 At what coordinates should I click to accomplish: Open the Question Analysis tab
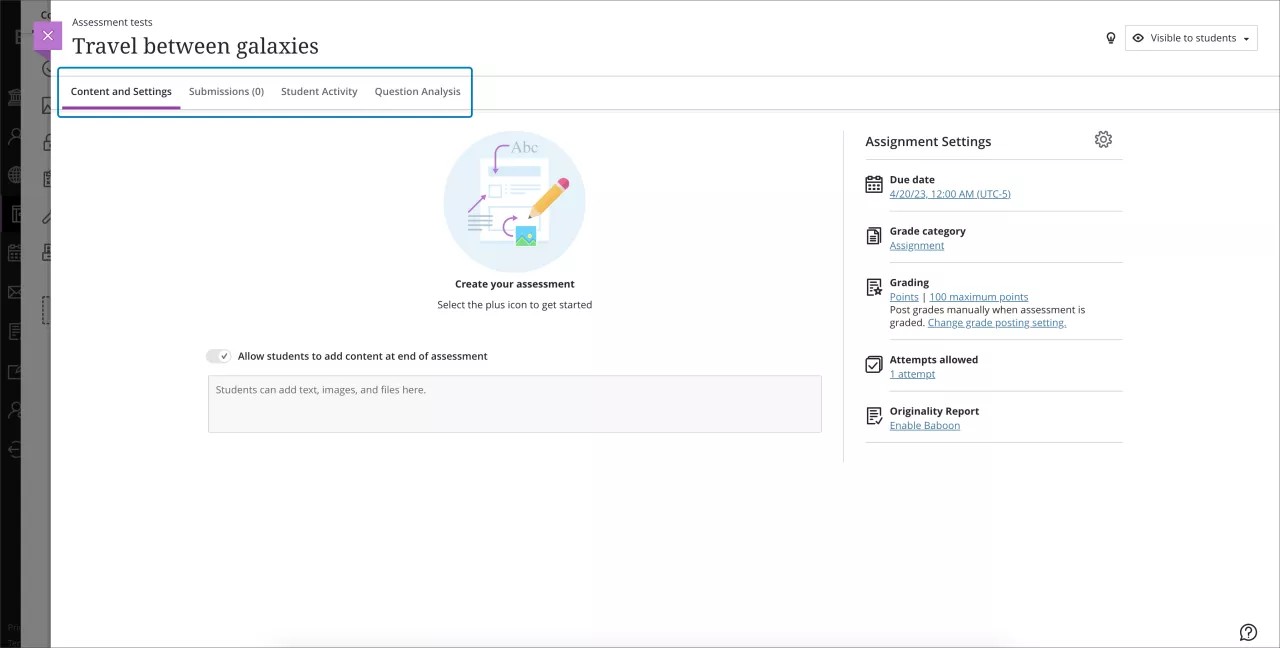[x=417, y=91]
